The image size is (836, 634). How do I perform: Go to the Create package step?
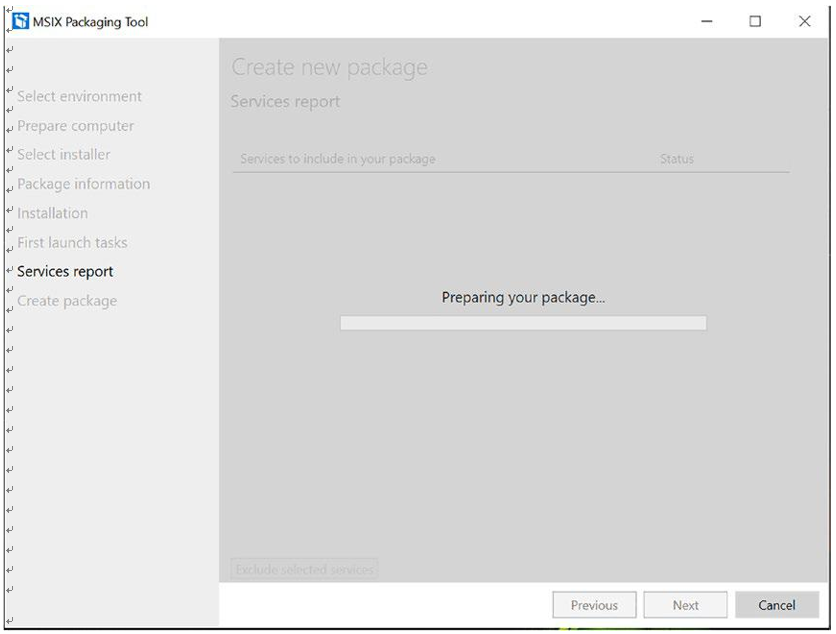pos(67,301)
